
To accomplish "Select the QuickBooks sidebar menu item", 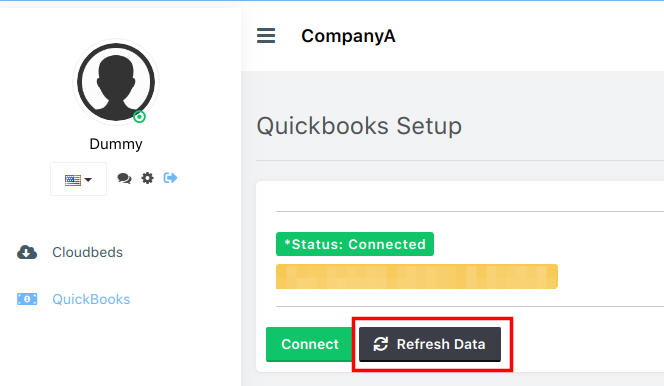I will pos(74,299).
